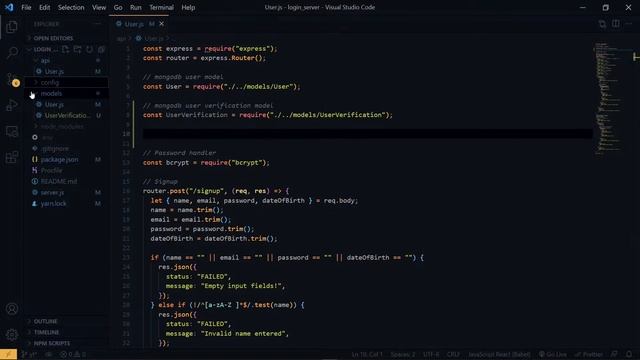Open the Selection menu
640x360 pixels.
coord(71,7)
